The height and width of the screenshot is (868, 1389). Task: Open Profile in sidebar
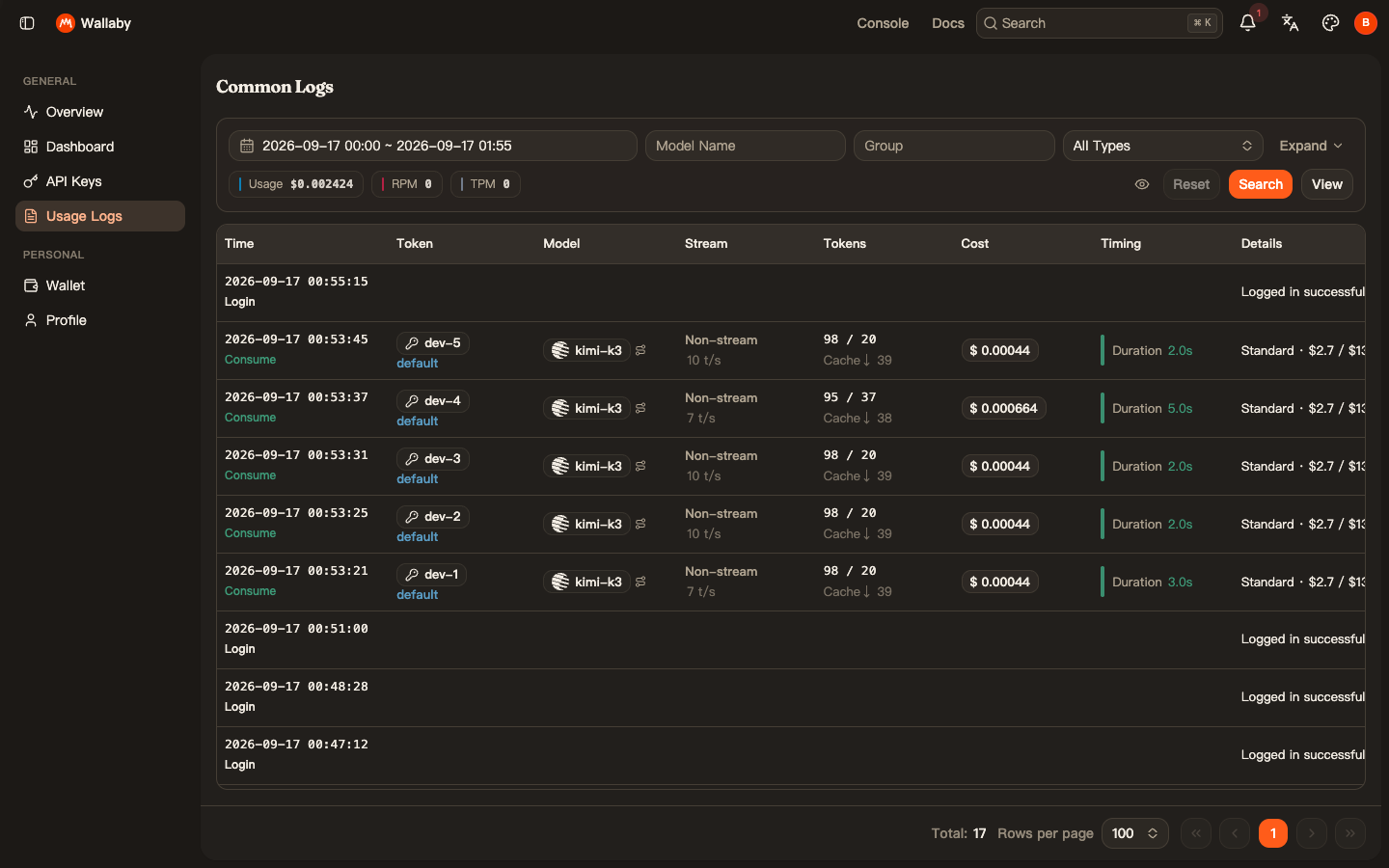click(100, 320)
